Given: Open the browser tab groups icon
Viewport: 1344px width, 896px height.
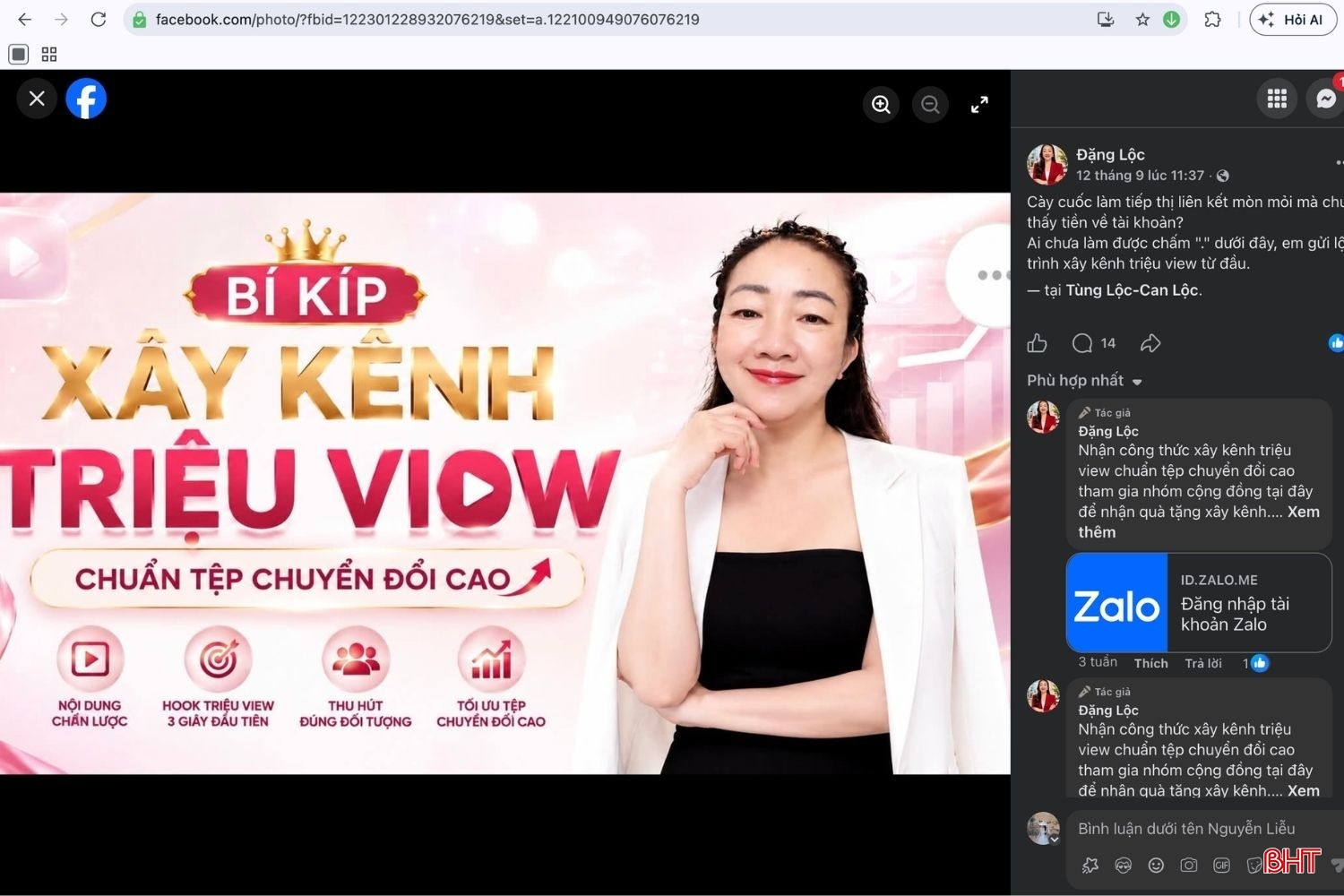Looking at the screenshot, I should point(18,54).
